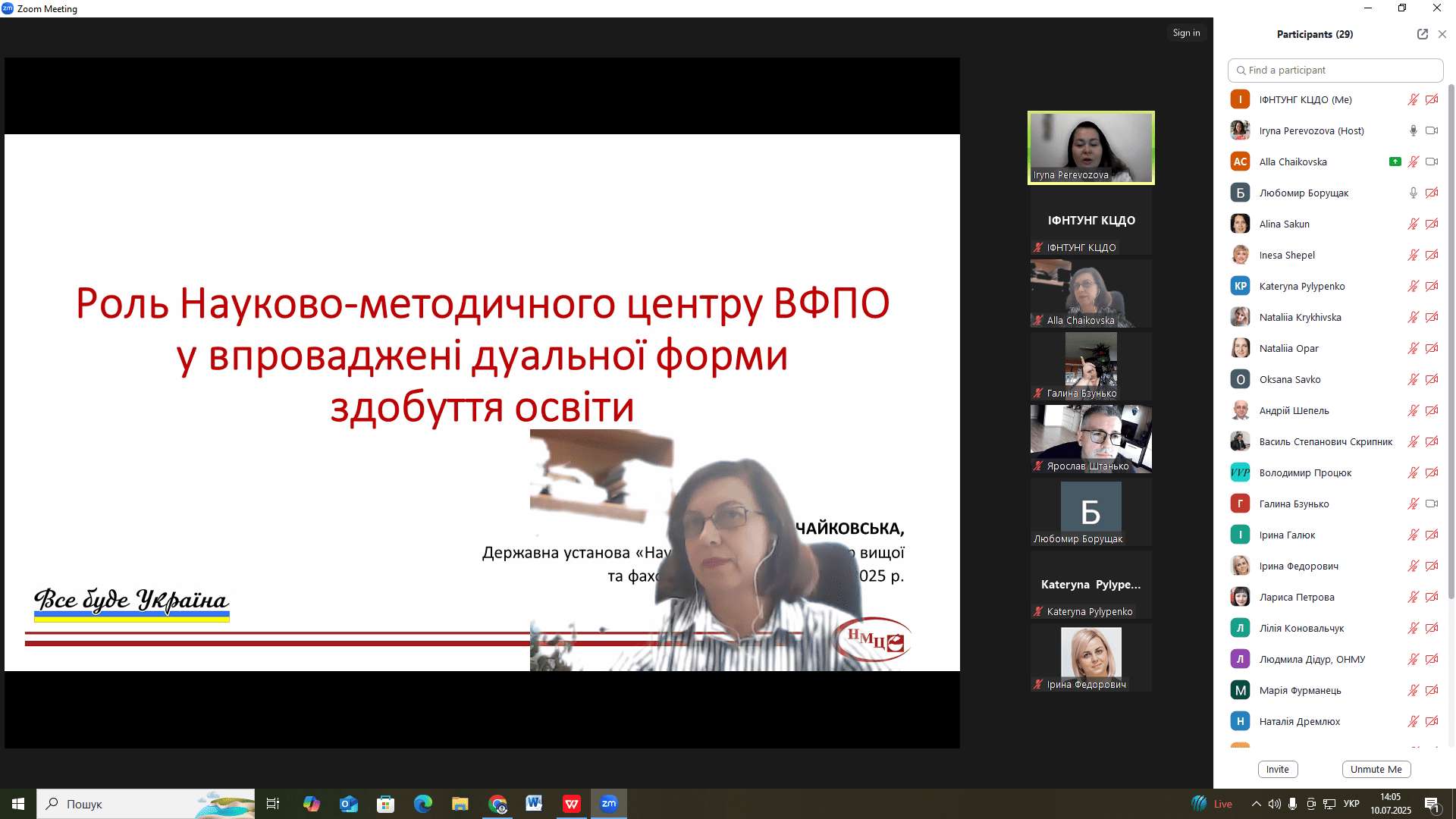Screen dimensions: 1456x819
Task: Open WPS Office from the taskbar
Action: click(571, 804)
